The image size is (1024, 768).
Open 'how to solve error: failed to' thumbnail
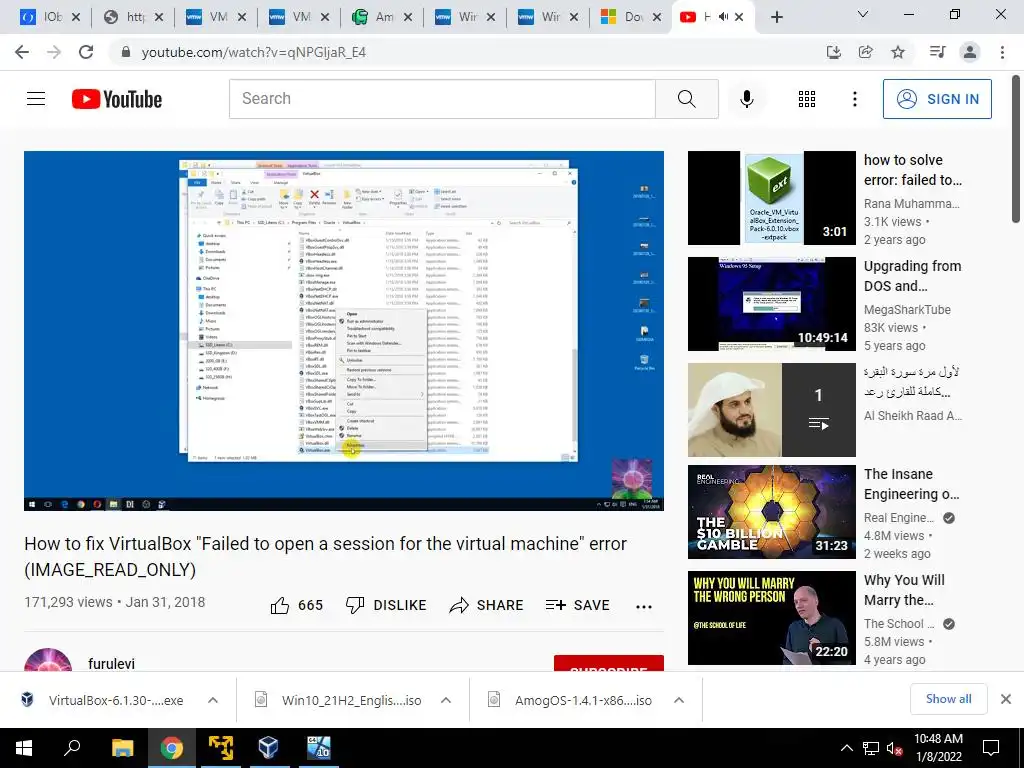pos(771,198)
